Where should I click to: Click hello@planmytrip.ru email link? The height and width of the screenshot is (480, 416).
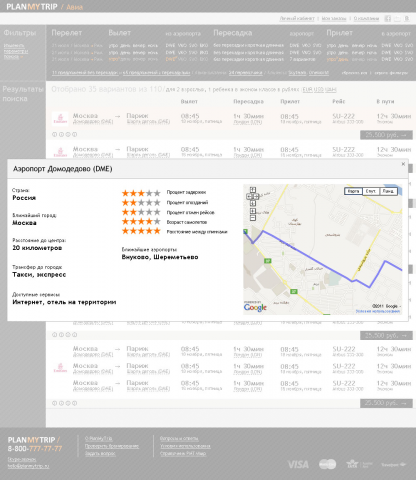28,466
